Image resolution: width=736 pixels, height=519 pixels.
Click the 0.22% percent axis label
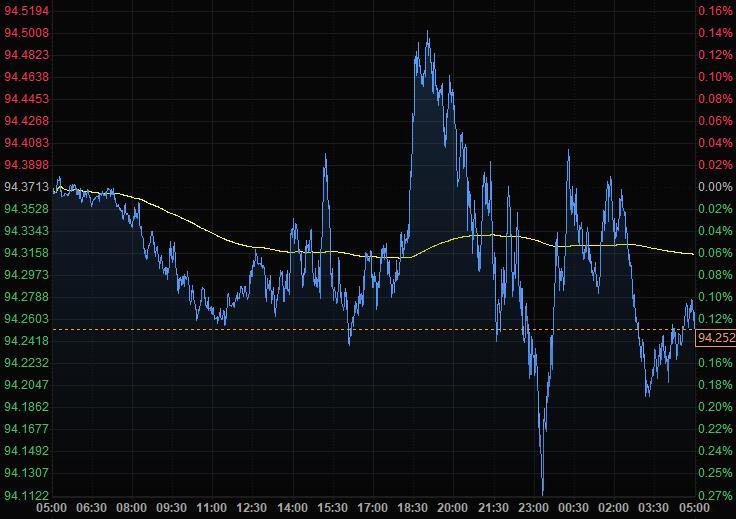[x=715, y=429]
